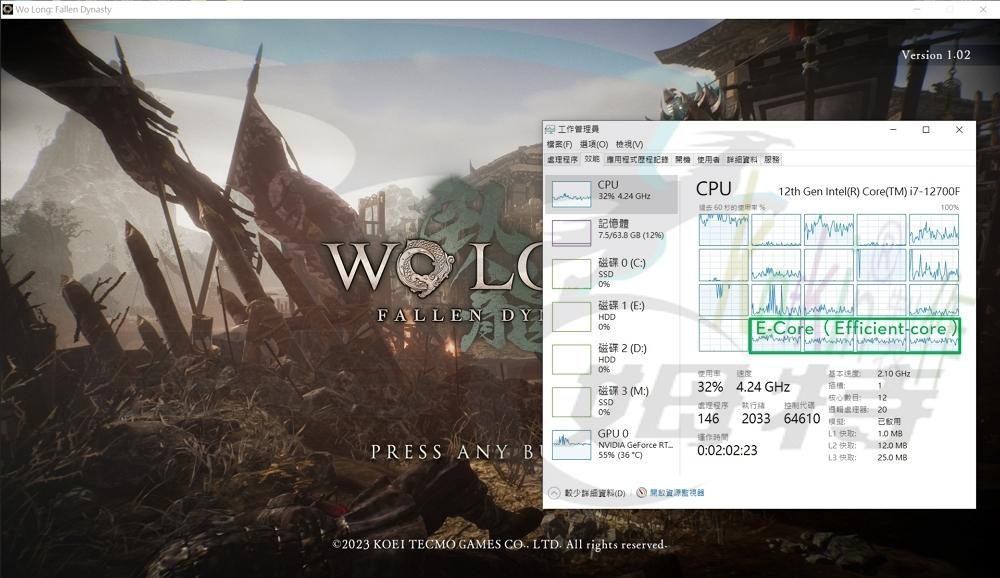
Task: Select 磁碟 1 (E:) HDD in sidebar
Action: pyautogui.click(x=612, y=316)
